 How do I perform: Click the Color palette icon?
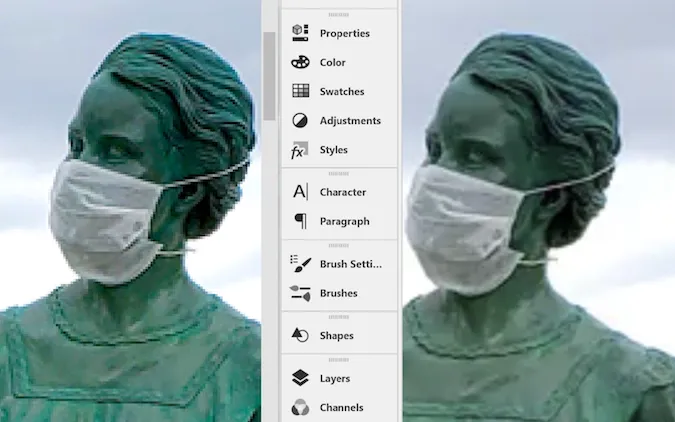(300, 62)
